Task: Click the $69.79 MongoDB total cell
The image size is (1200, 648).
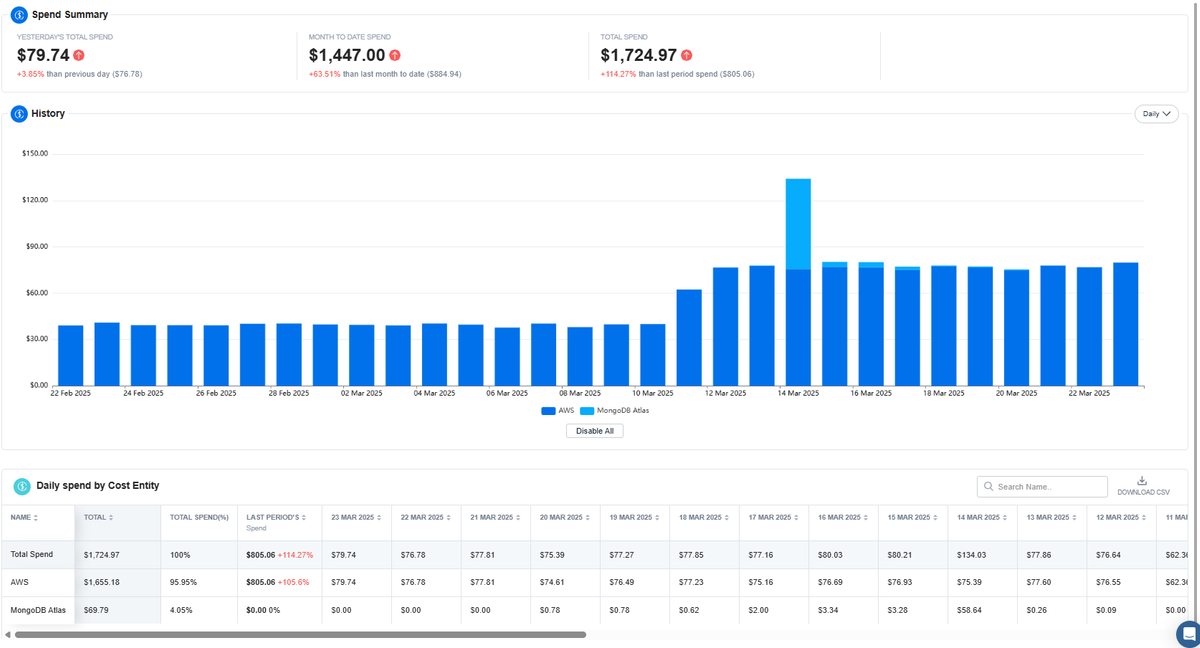Action: 96,610
